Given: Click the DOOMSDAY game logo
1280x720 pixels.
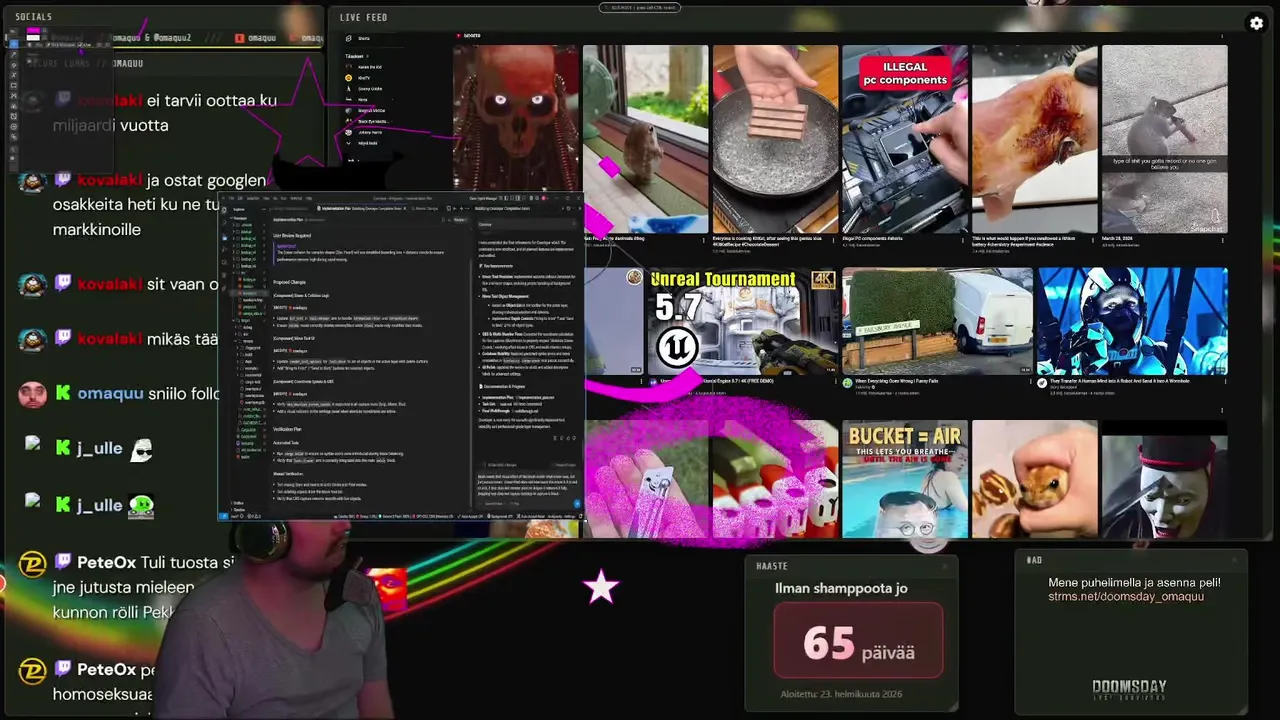Looking at the screenshot, I should [1128, 689].
